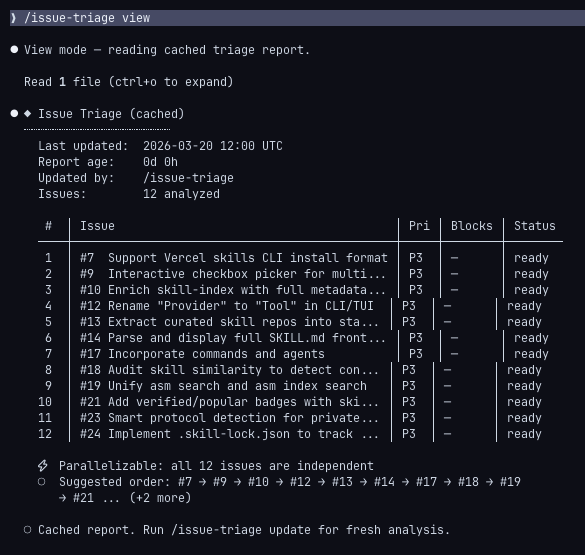Image resolution: width=585 pixels, height=555 pixels.
Task: Click the 'Cached report. Run /issue-triage update' line
Action: (244, 530)
